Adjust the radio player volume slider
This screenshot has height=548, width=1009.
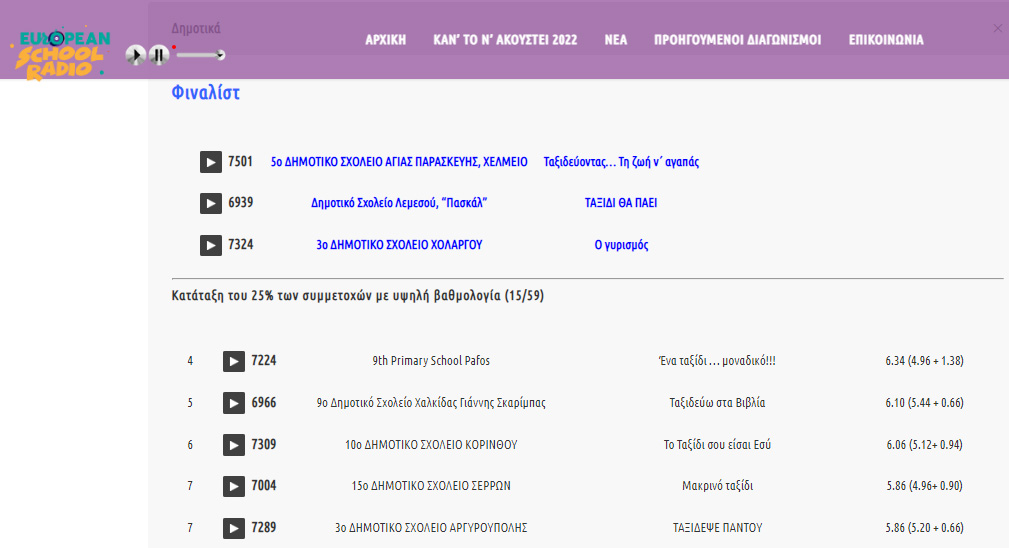[x=198, y=55]
